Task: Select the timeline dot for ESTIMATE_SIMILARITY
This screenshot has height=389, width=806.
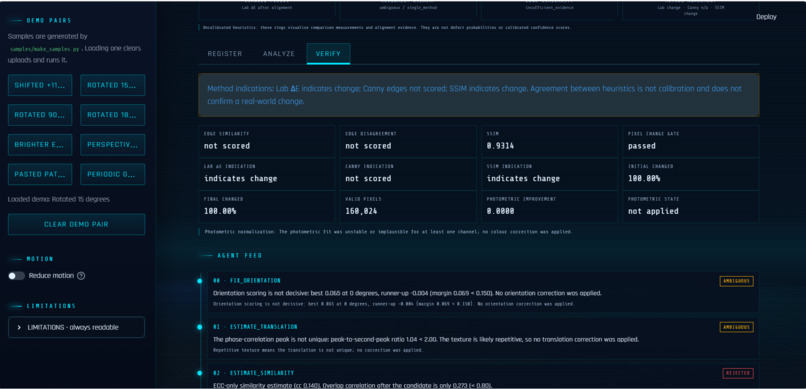Action: pyautogui.click(x=199, y=373)
